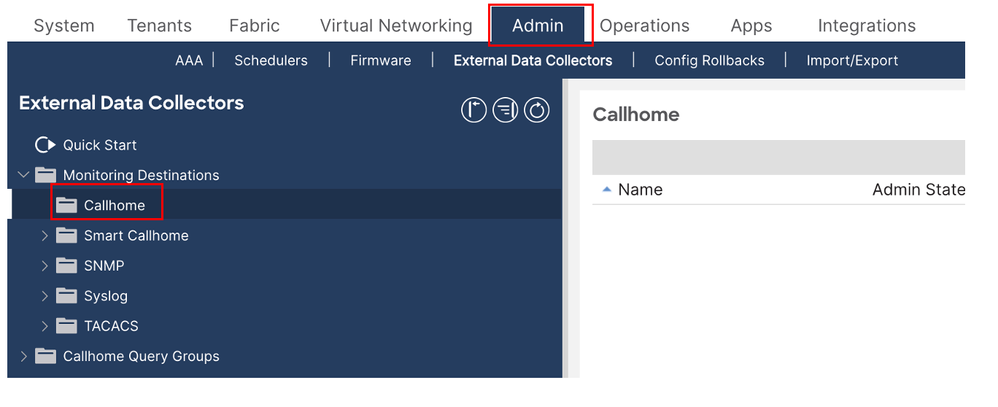The height and width of the screenshot is (407, 998).
Task: Switch to the Virtual Networking tab
Action: coord(396,26)
